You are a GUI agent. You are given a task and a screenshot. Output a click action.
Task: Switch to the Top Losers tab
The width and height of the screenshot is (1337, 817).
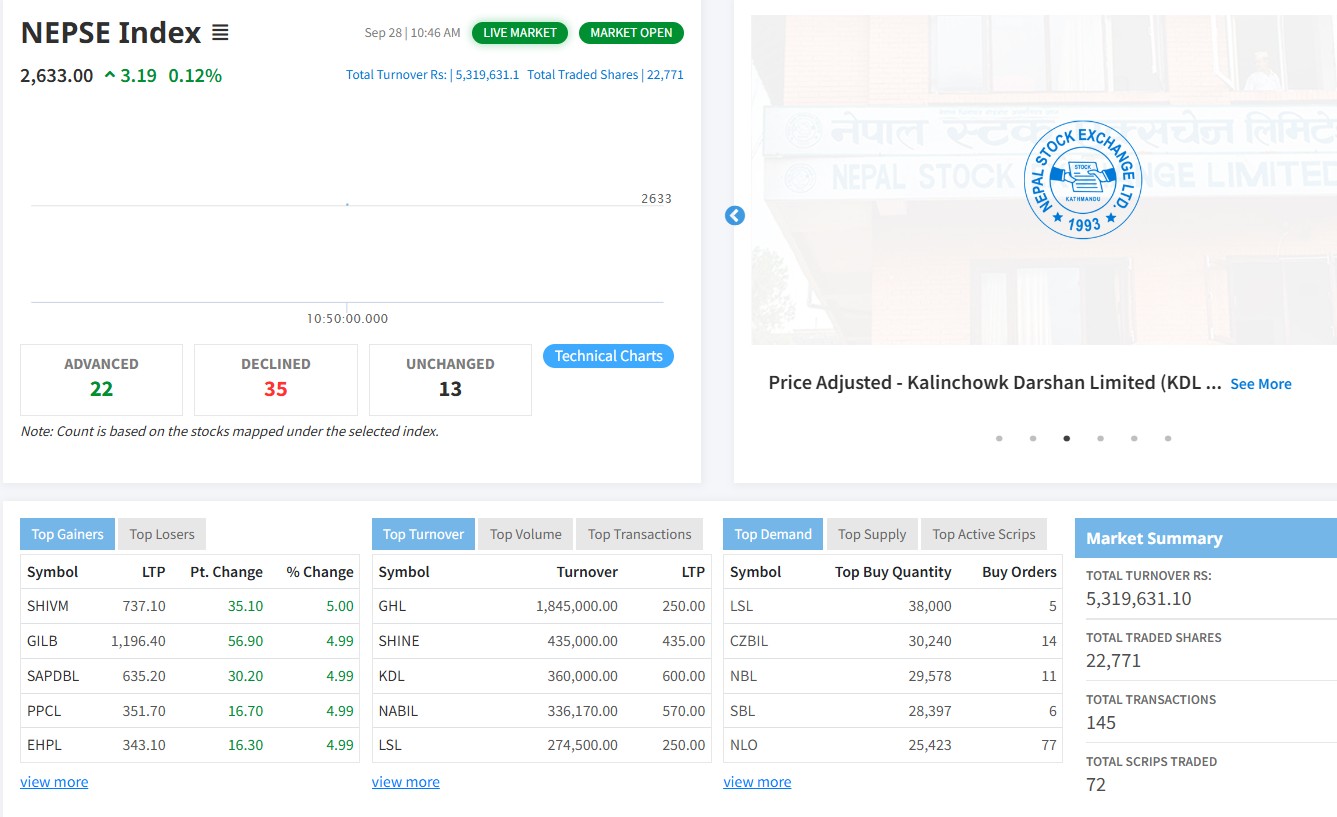pyautogui.click(x=162, y=534)
